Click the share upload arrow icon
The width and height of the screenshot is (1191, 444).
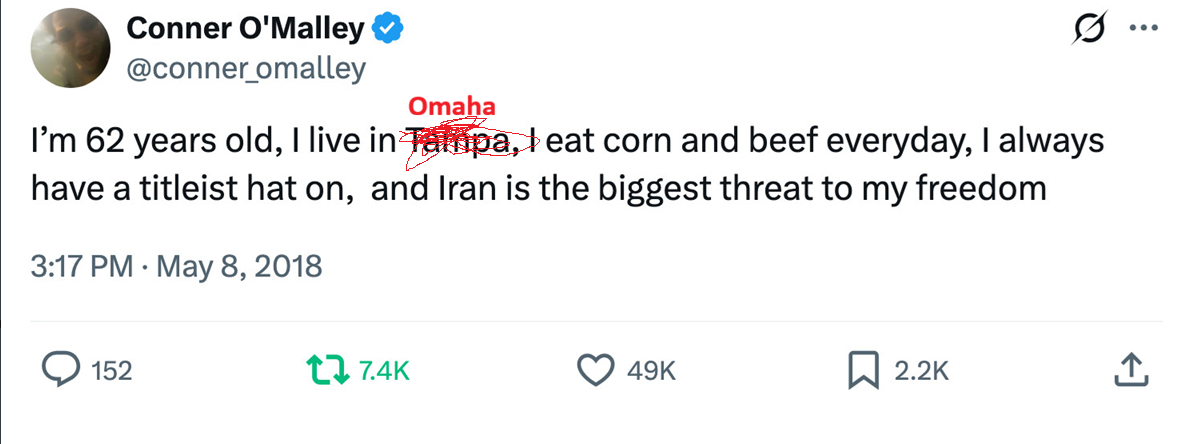1128,370
